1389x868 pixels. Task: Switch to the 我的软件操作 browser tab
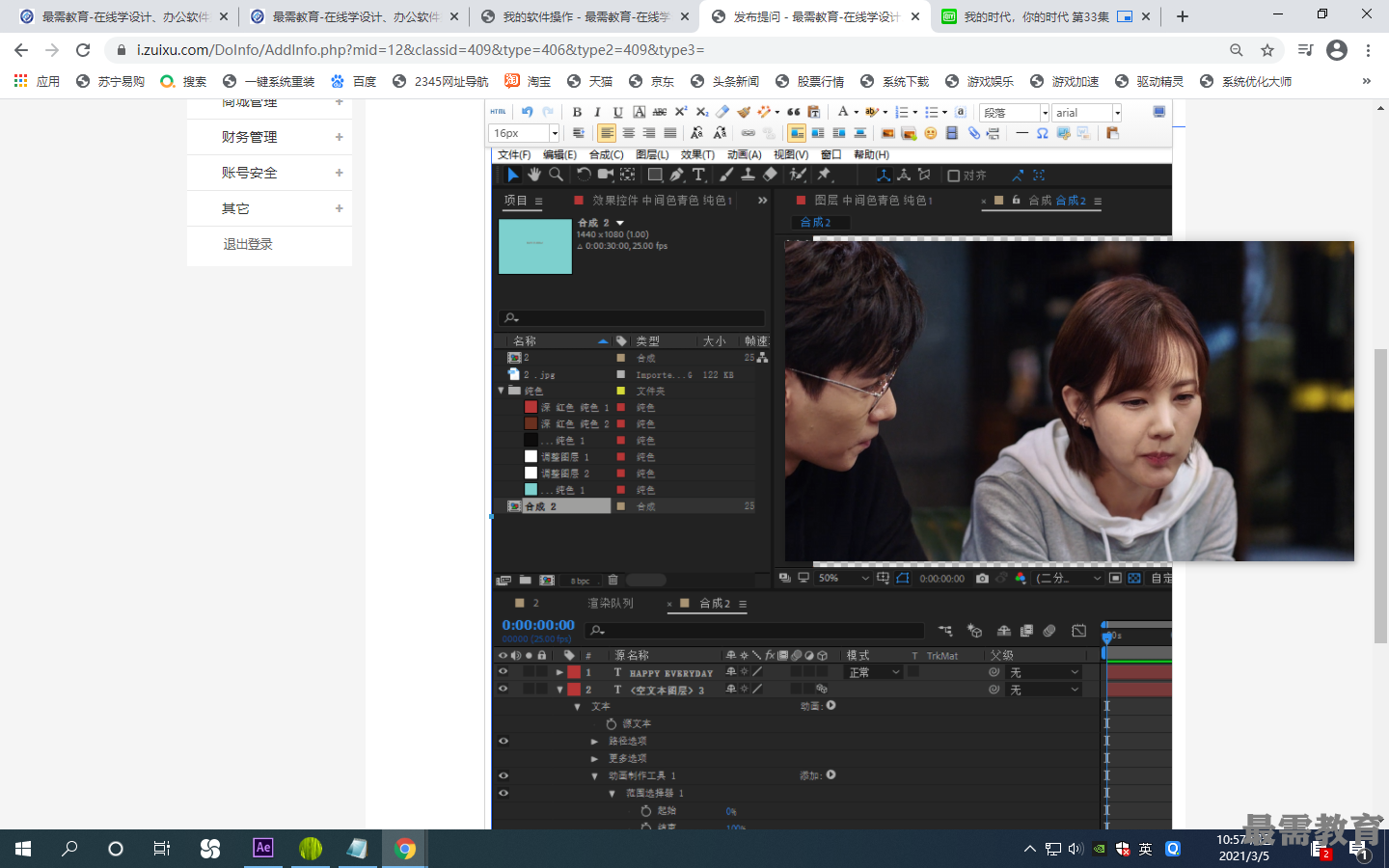(x=585, y=16)
